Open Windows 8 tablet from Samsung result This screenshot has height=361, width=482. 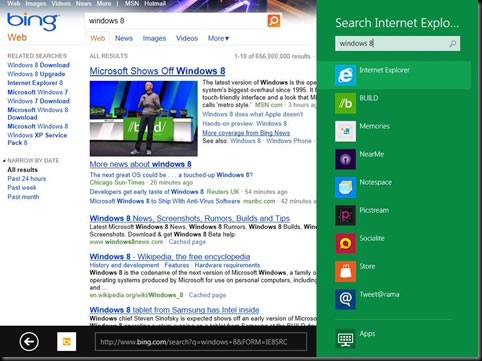pos(174,310)
